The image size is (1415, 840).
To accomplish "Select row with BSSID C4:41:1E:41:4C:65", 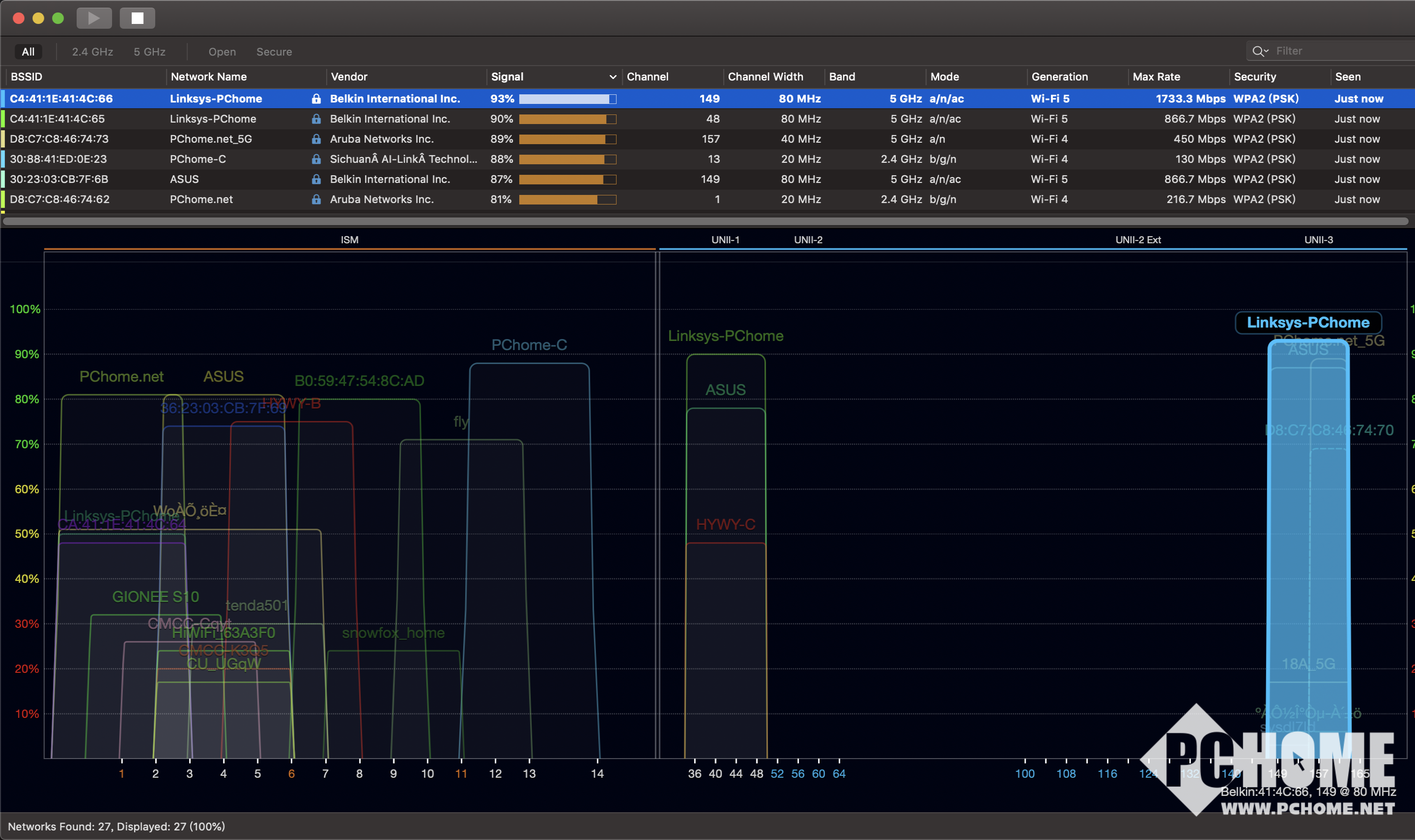I will pyautogui.click(x=707, y=119).
